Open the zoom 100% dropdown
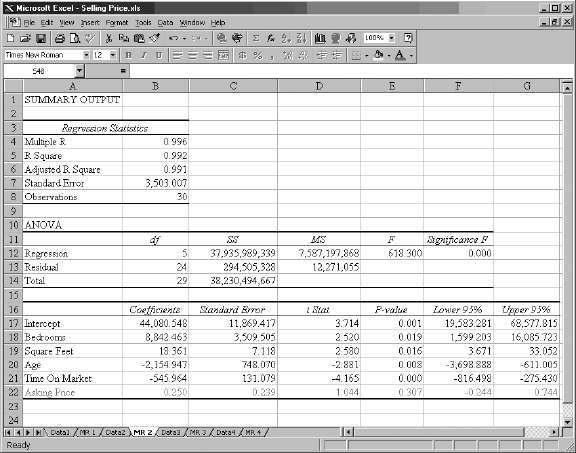 [x=392, y=38]
